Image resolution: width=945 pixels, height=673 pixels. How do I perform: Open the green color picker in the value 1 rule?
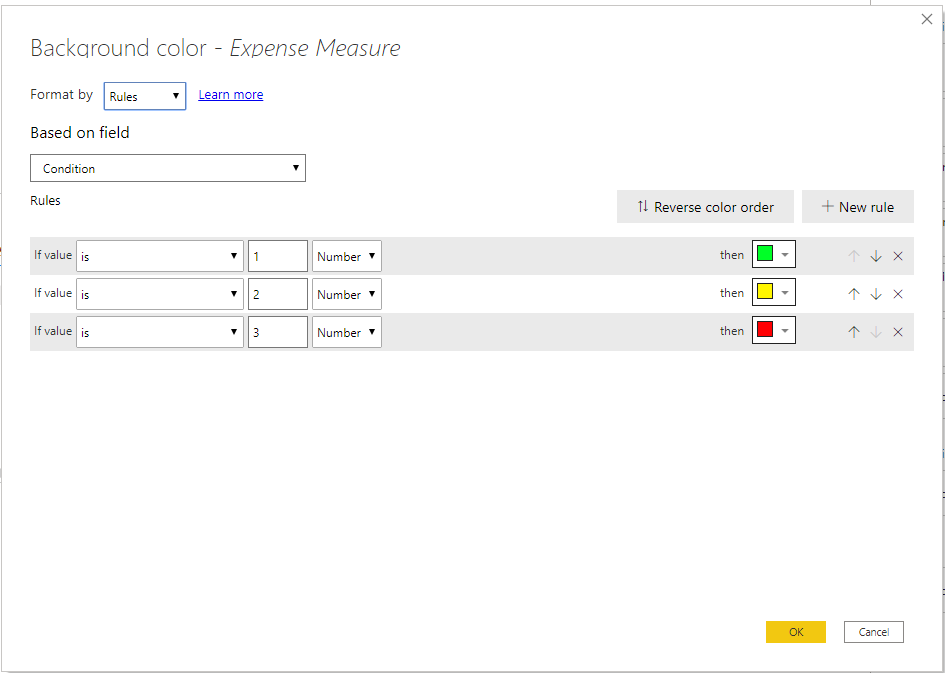(x=774, y=254)
